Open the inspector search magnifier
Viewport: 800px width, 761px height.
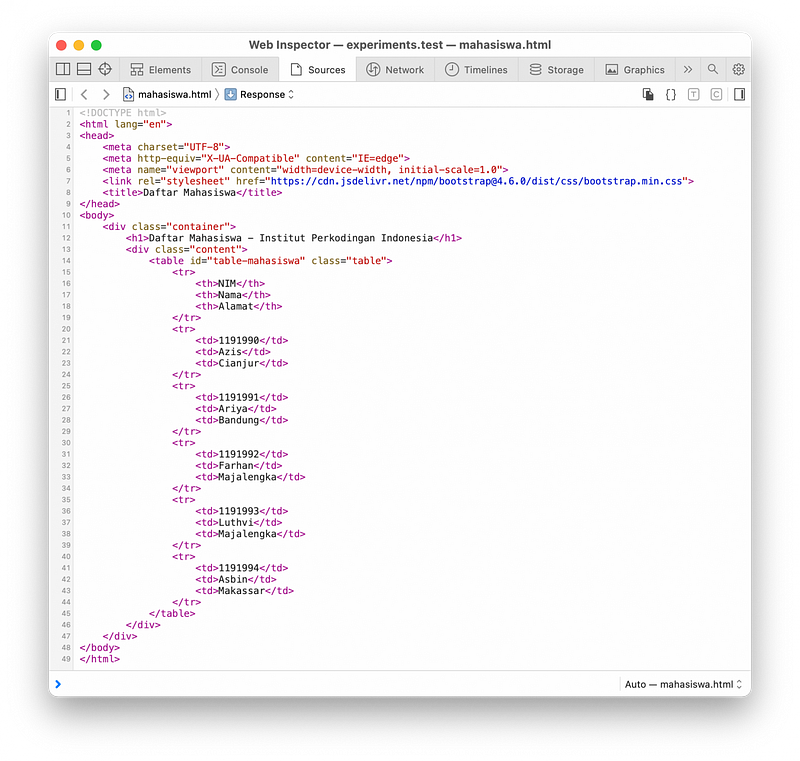click(x=713, y=70)
